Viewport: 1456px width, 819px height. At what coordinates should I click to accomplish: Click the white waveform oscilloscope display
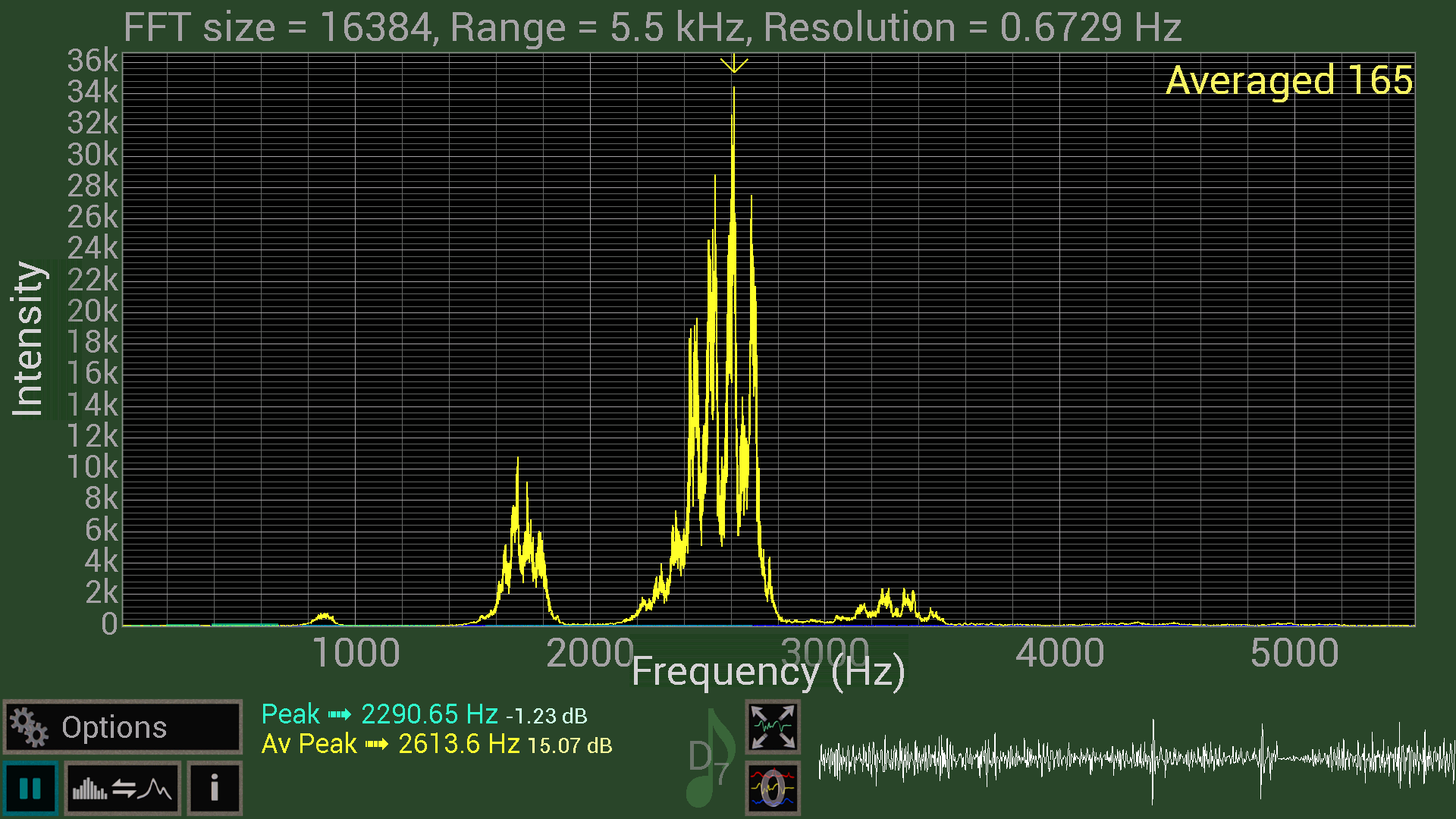point(1135,758)
